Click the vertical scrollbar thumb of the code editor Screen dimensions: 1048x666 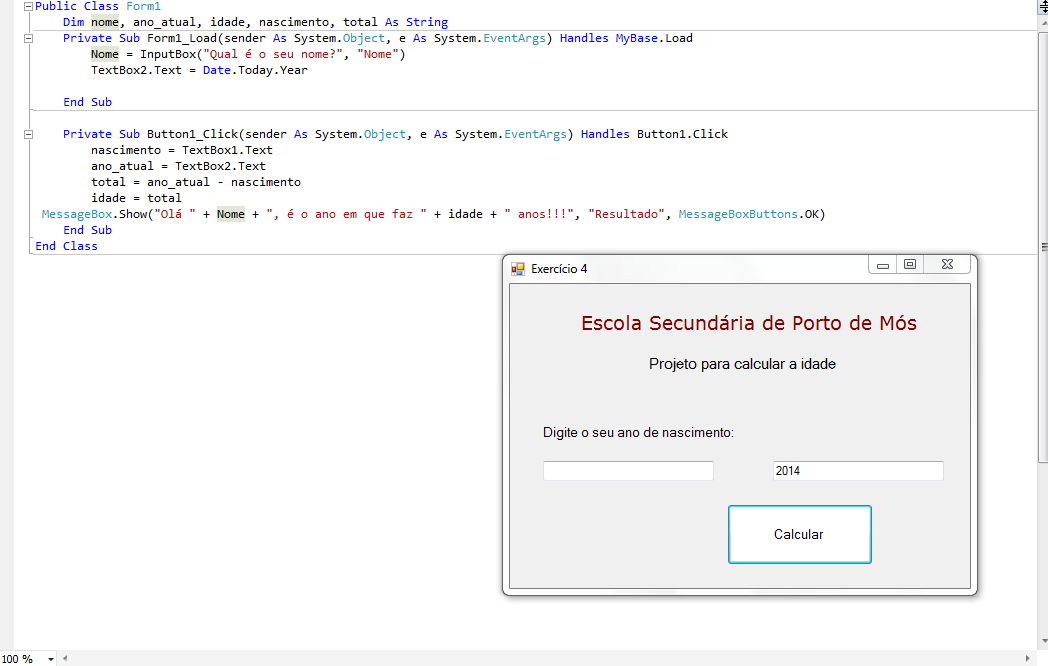1043,246
